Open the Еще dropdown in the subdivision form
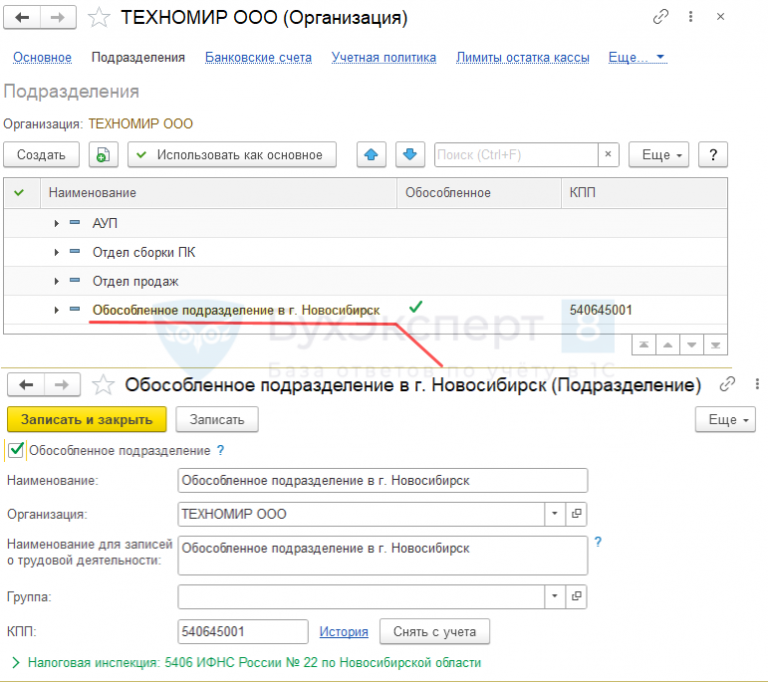 pos(725,419)
